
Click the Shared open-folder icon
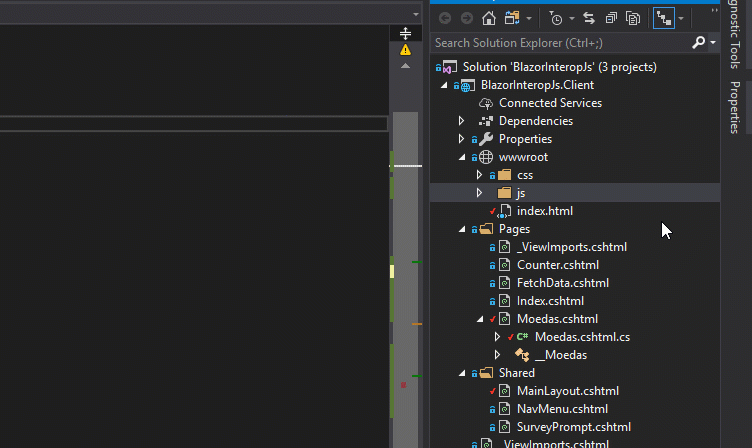[x=486, y=373]
